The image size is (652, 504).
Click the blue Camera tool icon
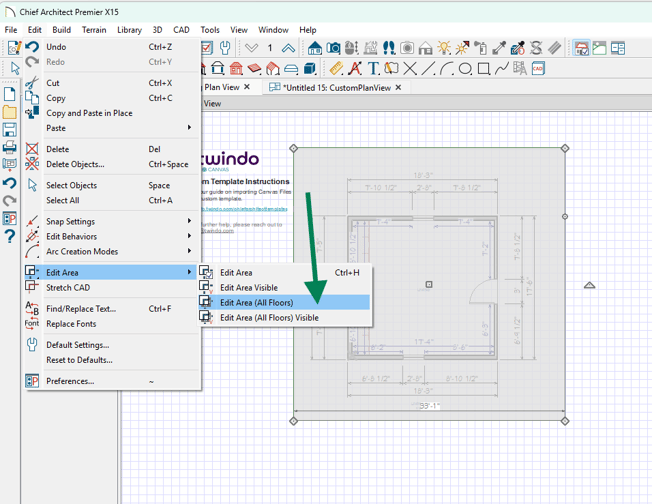333,48
